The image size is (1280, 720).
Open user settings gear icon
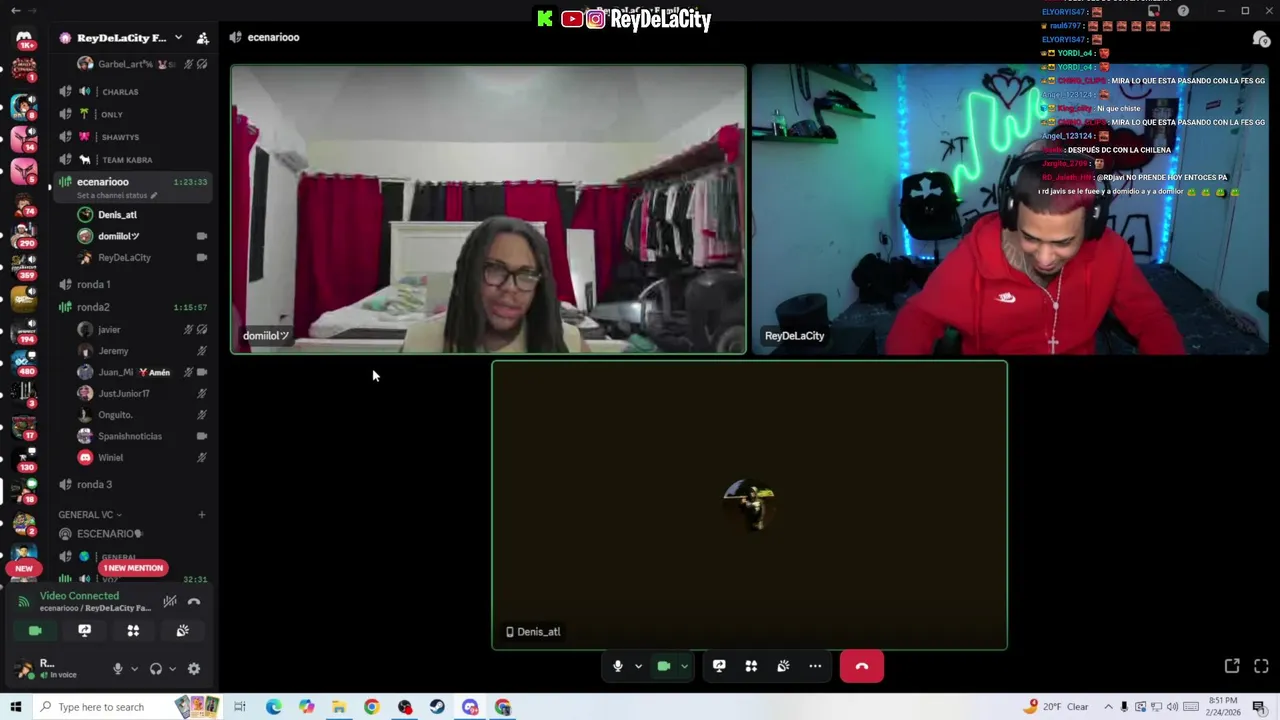click(194, 669)
